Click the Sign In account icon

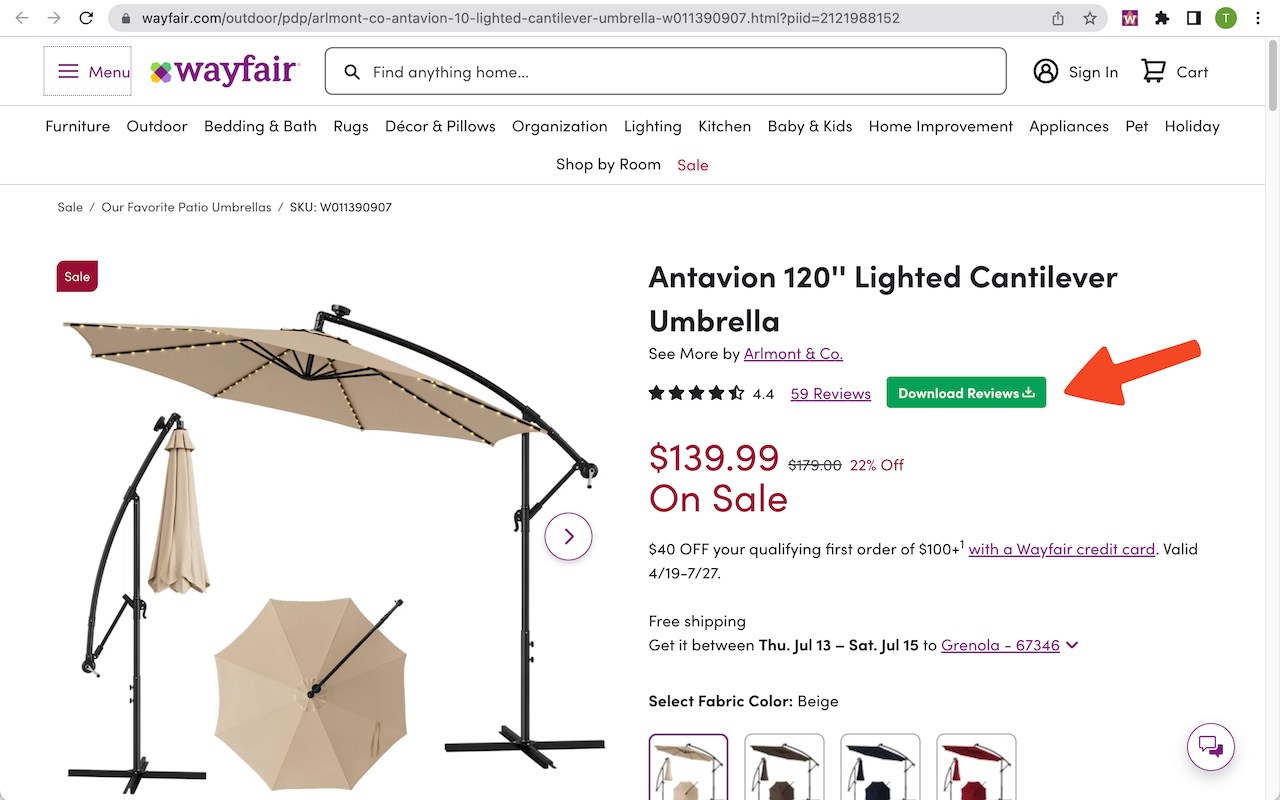click(x=1046, y=71)
